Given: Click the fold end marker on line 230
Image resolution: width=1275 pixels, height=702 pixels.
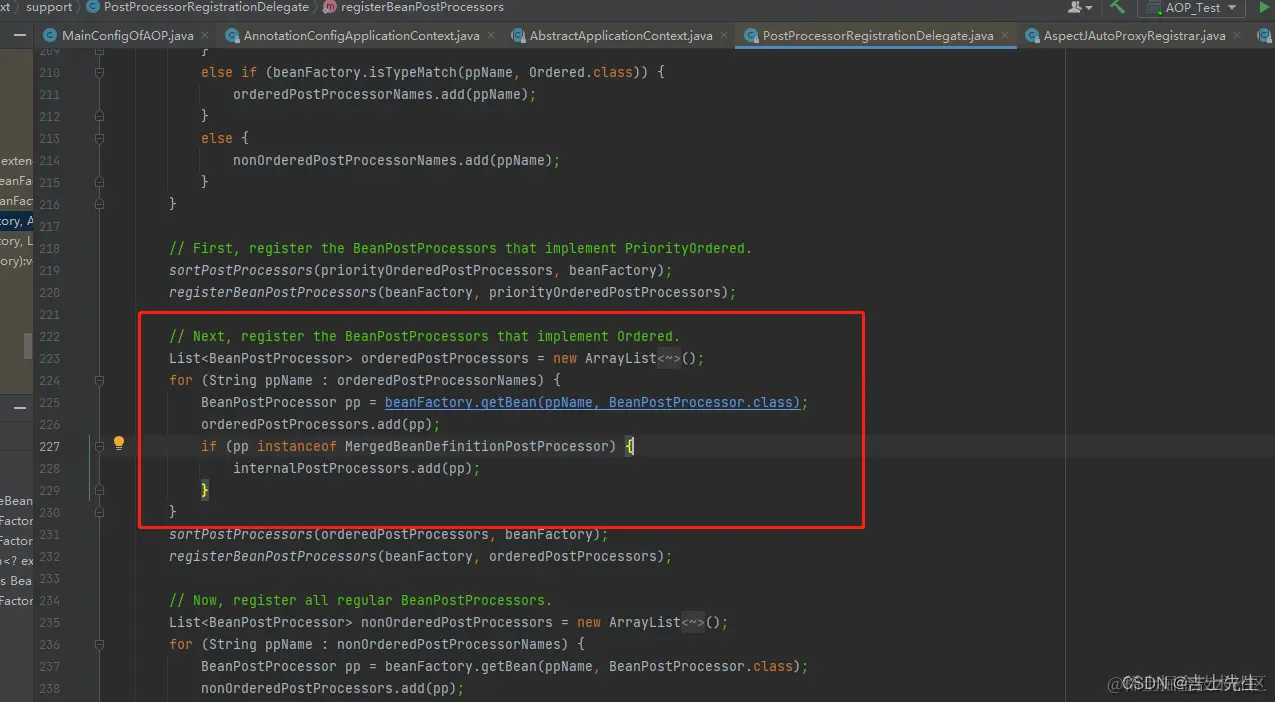Looking at the screenshot, I should coord(99,513).
